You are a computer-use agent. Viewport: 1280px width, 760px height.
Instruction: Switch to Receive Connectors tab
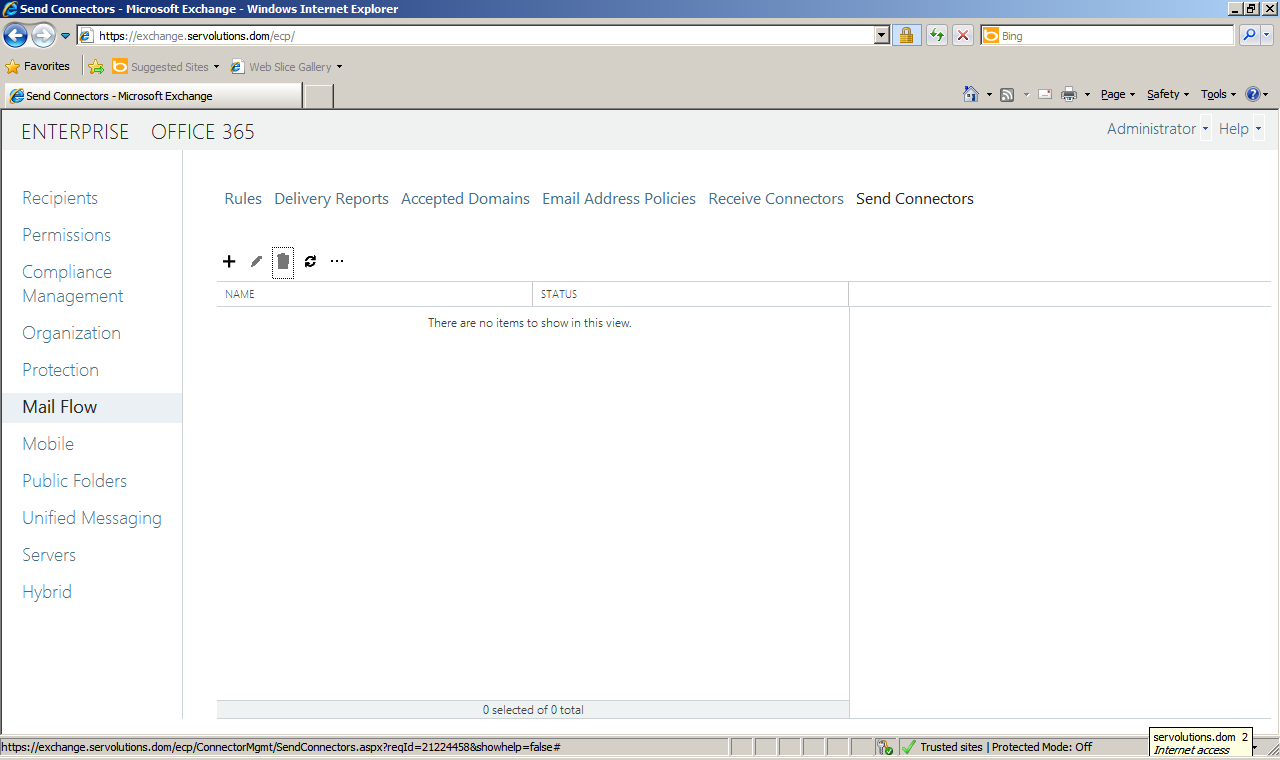776,199
